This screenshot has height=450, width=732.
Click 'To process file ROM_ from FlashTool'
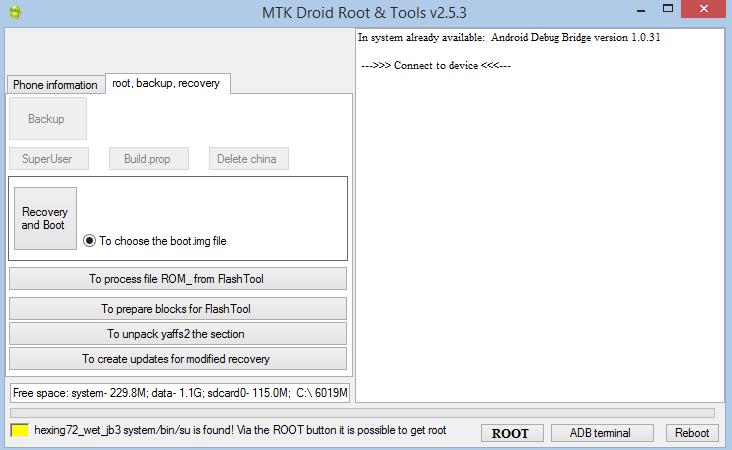click(x=177, y=279)
